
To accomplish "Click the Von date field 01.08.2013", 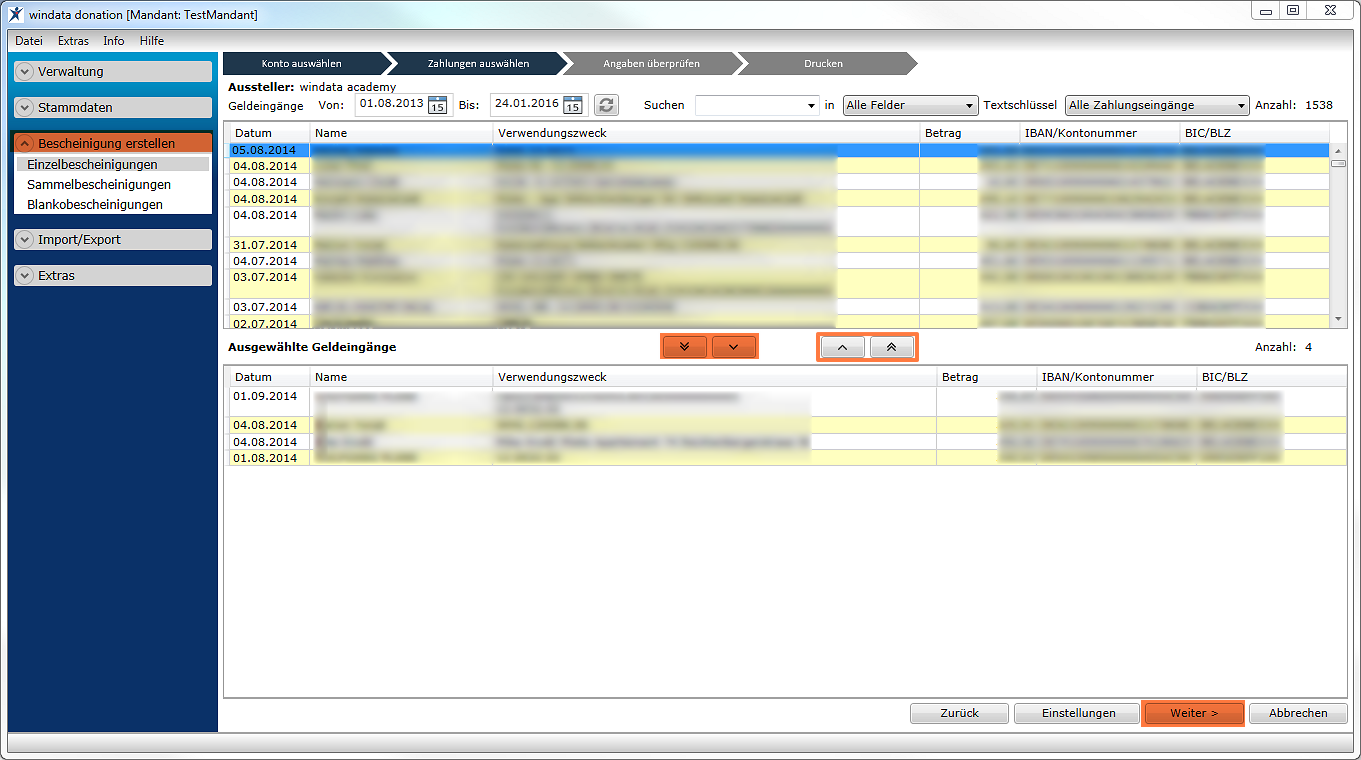I will click(391, 105).
